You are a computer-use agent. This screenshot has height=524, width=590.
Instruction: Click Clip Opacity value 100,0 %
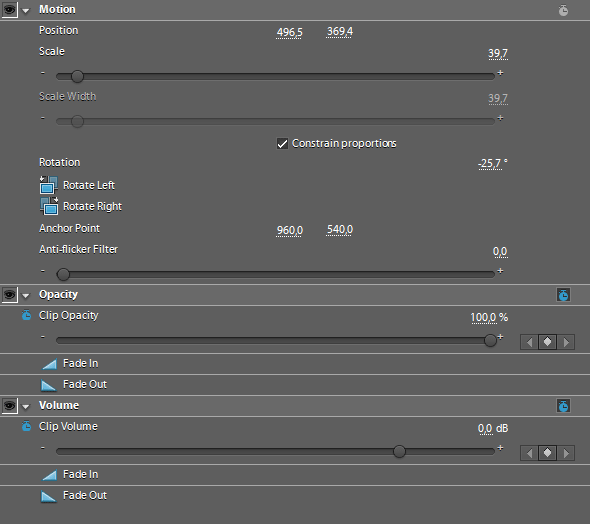[489, 317]
